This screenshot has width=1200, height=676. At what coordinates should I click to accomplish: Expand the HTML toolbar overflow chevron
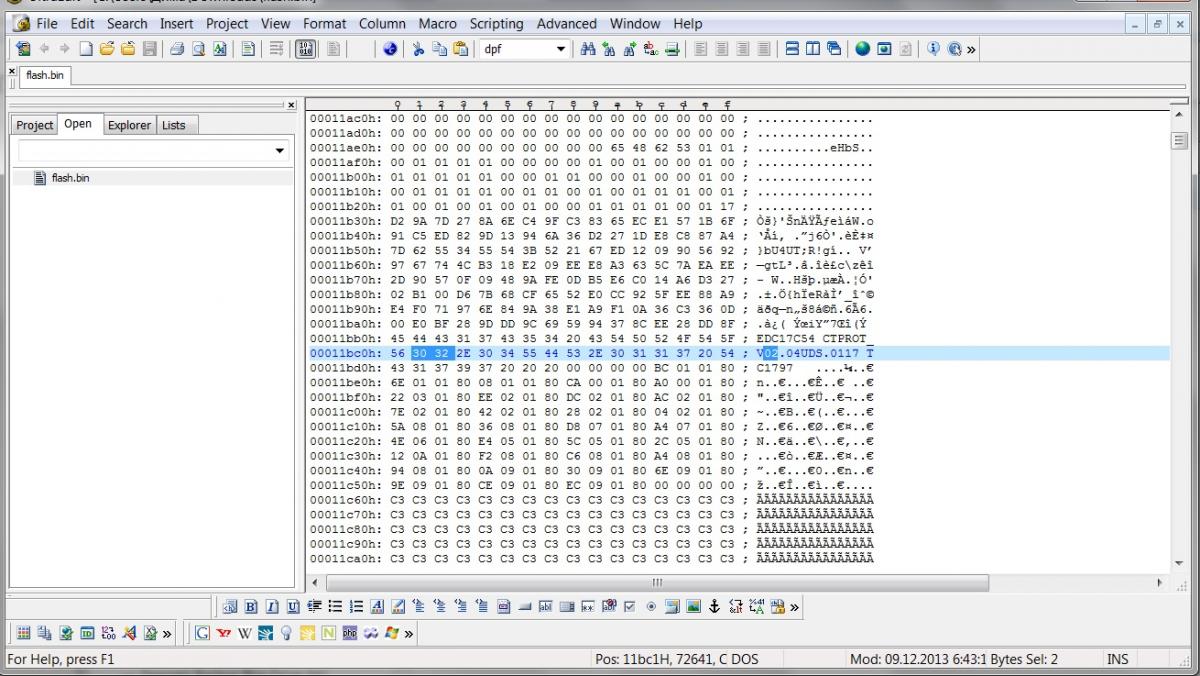pos(794,607)
